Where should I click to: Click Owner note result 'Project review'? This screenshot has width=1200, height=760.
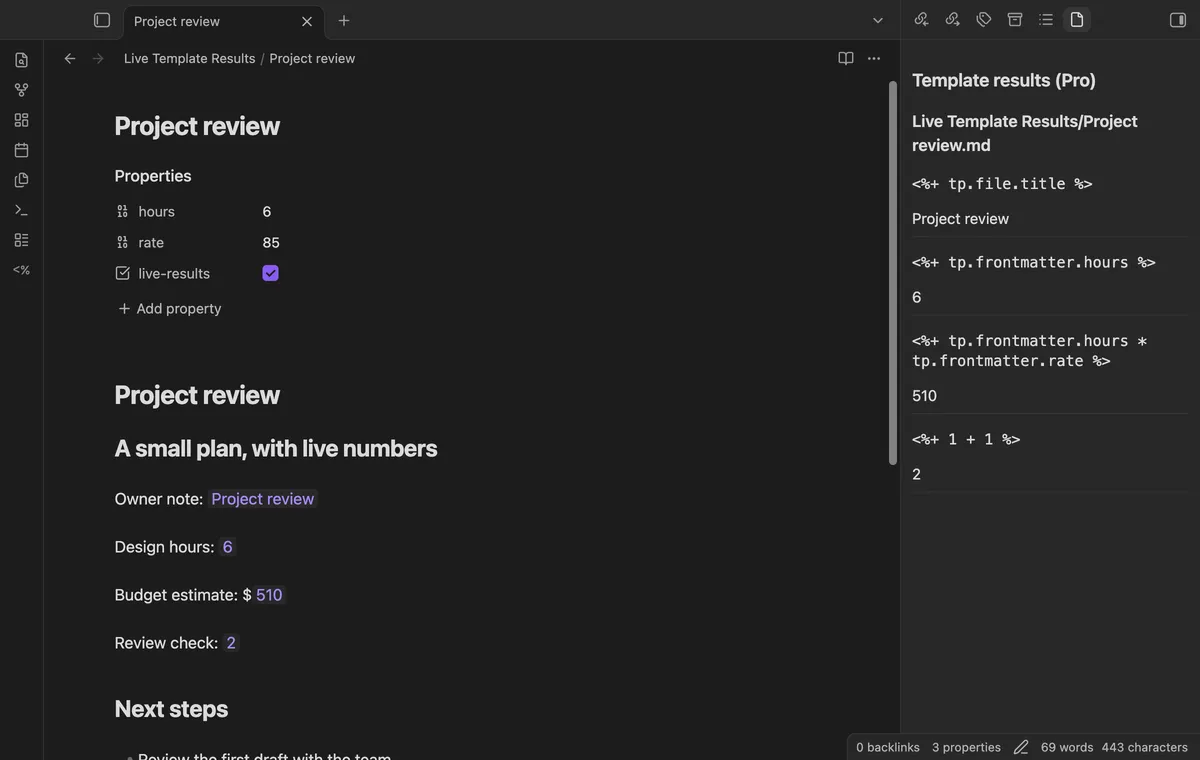[x=263, y=499]
